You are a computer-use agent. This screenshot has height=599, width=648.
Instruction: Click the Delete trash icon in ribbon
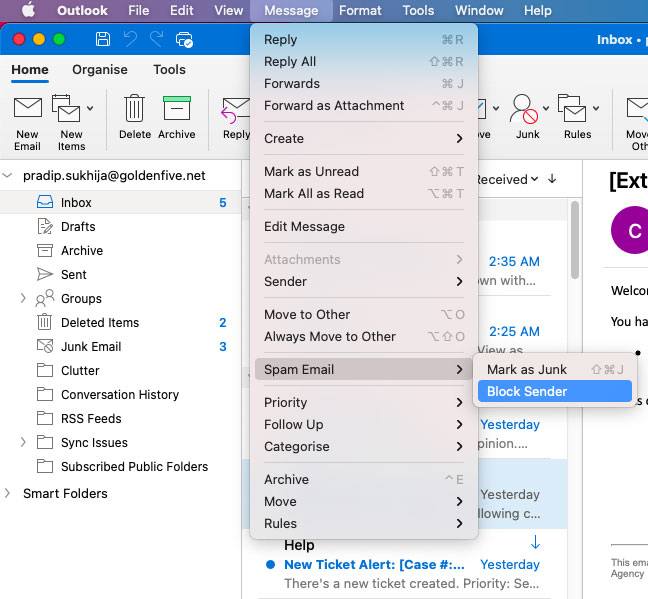point(134,109)
